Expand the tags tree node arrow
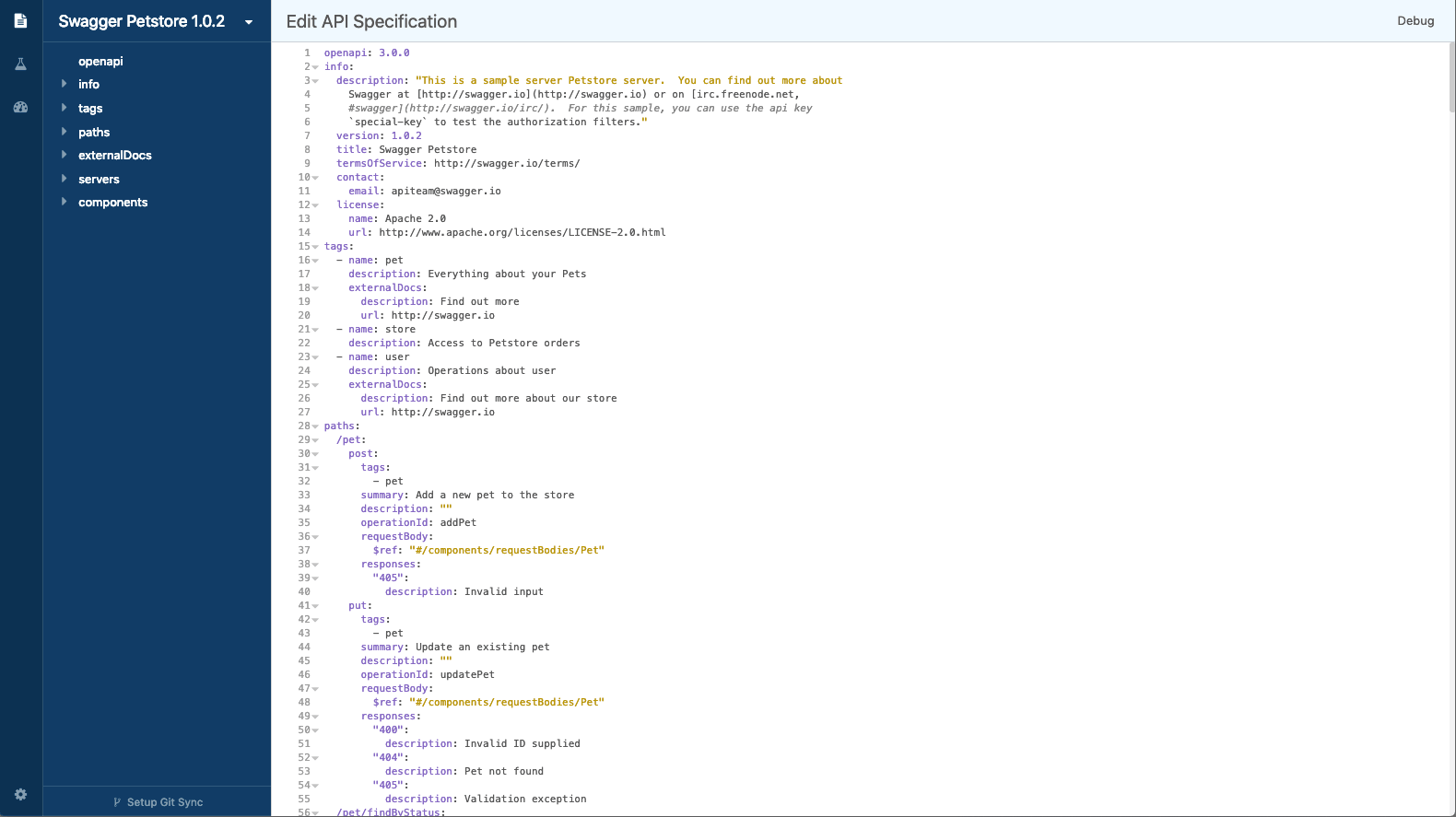The width and height of the screenshot is (1456, 817). 64,108
